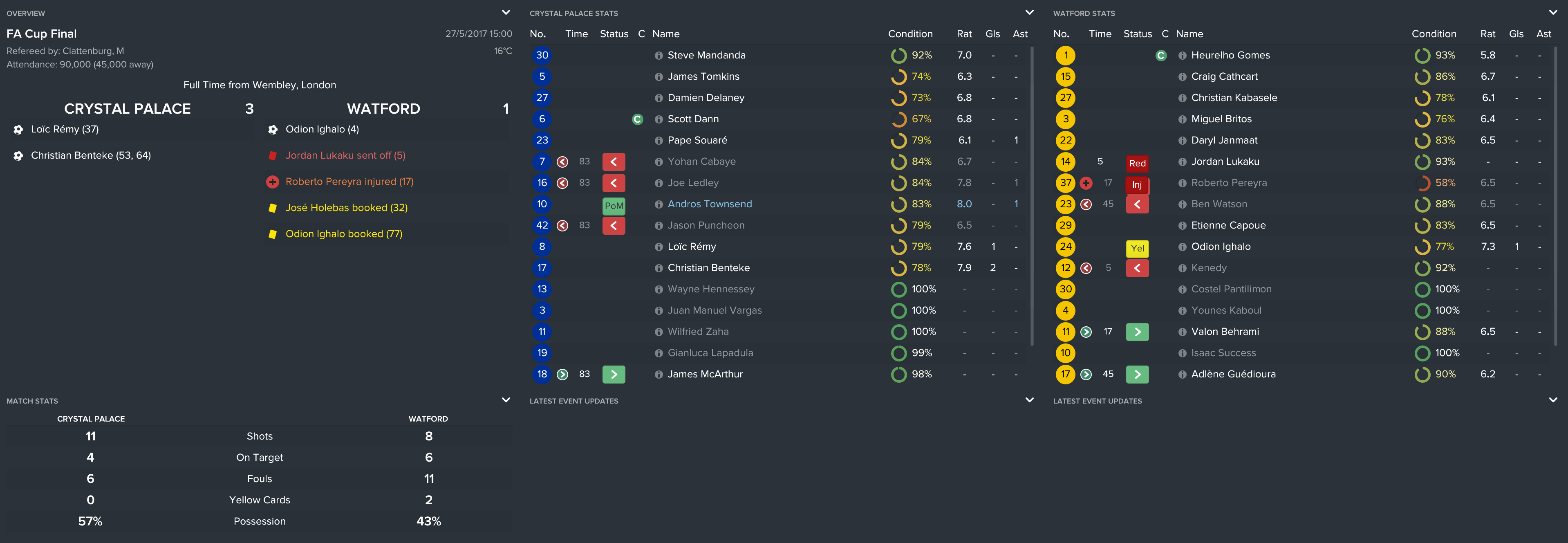Click info icon next to Heurelho Gomes
Screen dimensions: 1568x543
point(1181,55)
